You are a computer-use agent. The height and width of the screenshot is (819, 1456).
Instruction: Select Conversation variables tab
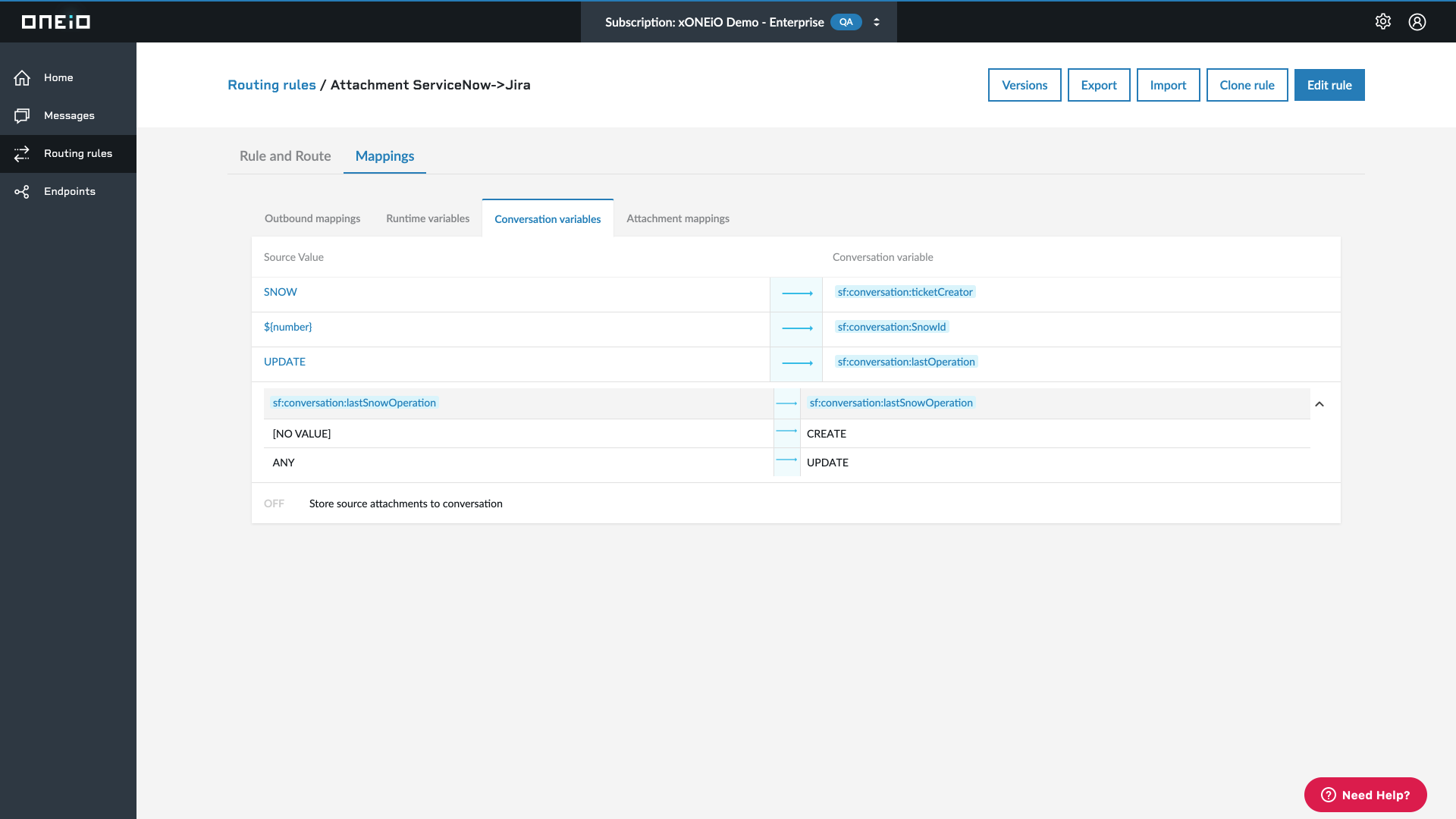548,219
